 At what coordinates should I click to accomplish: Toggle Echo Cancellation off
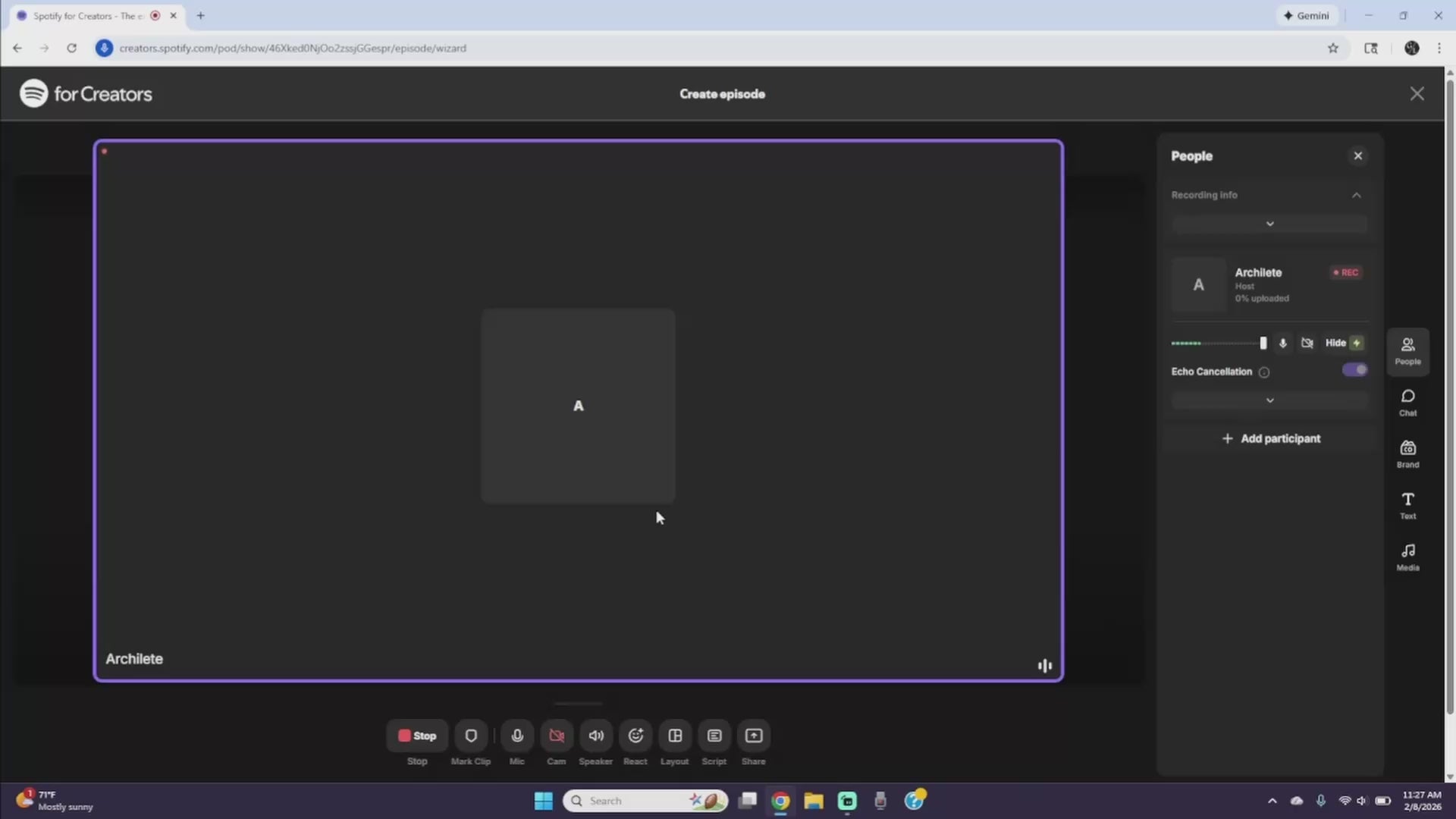pyautogui.click(x=1354, y=370)
